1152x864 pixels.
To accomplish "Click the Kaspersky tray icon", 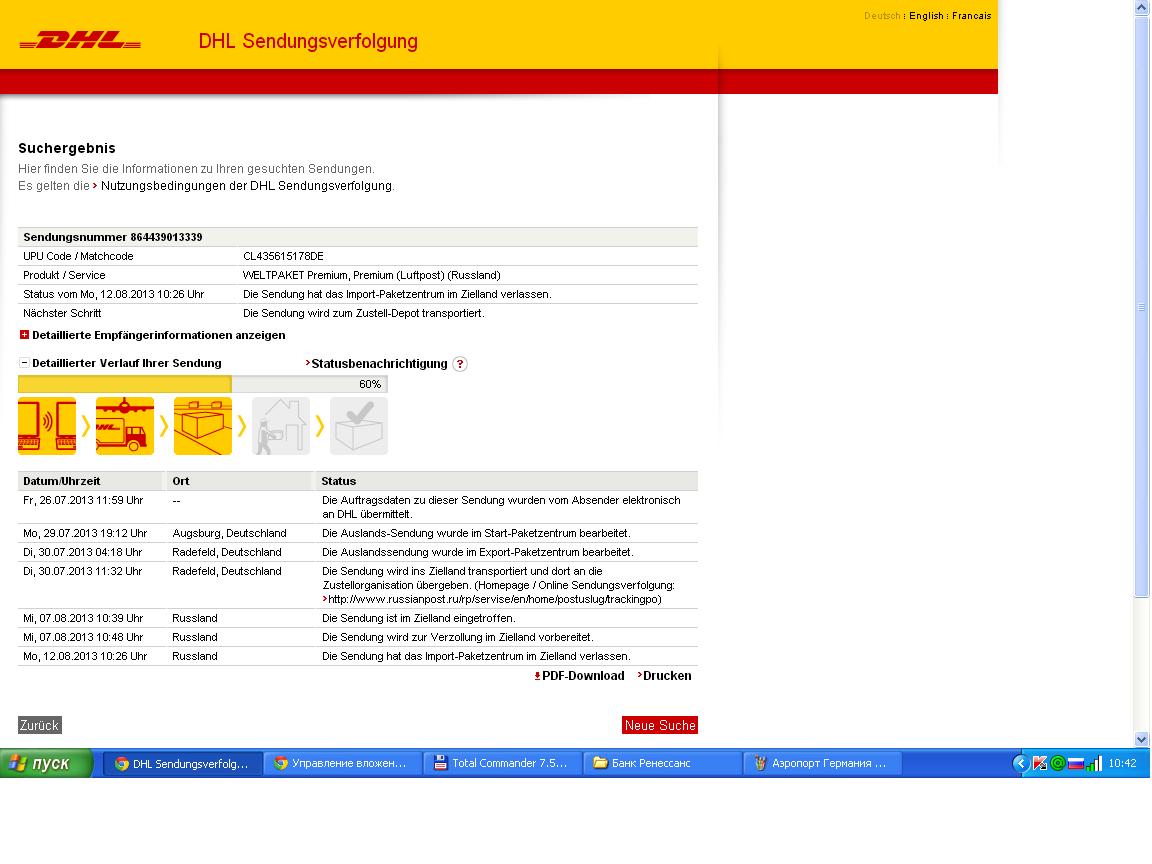I will pyautogui.click(x=1040, y=763).
